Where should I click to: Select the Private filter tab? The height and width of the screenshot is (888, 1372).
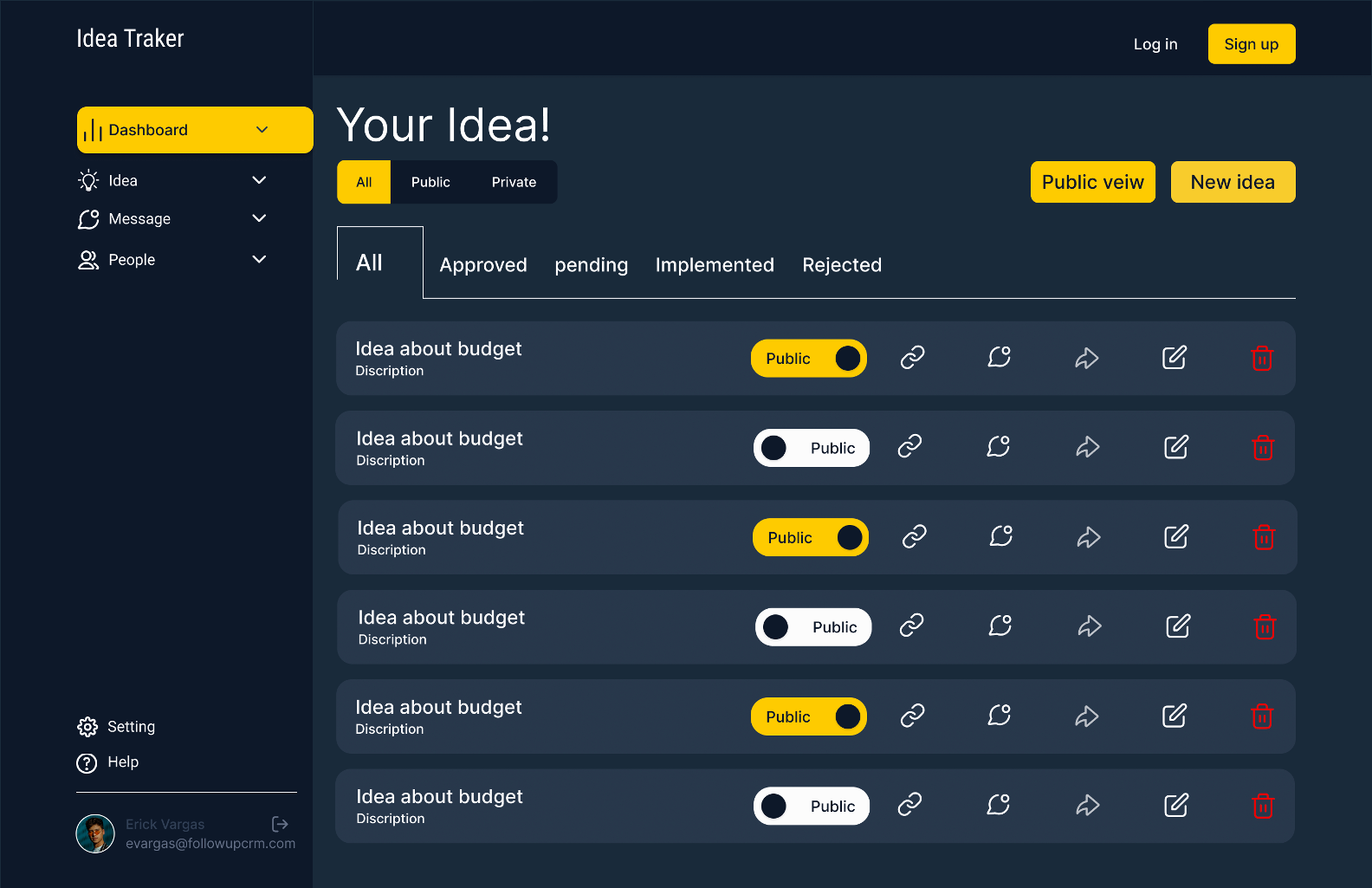514,182
